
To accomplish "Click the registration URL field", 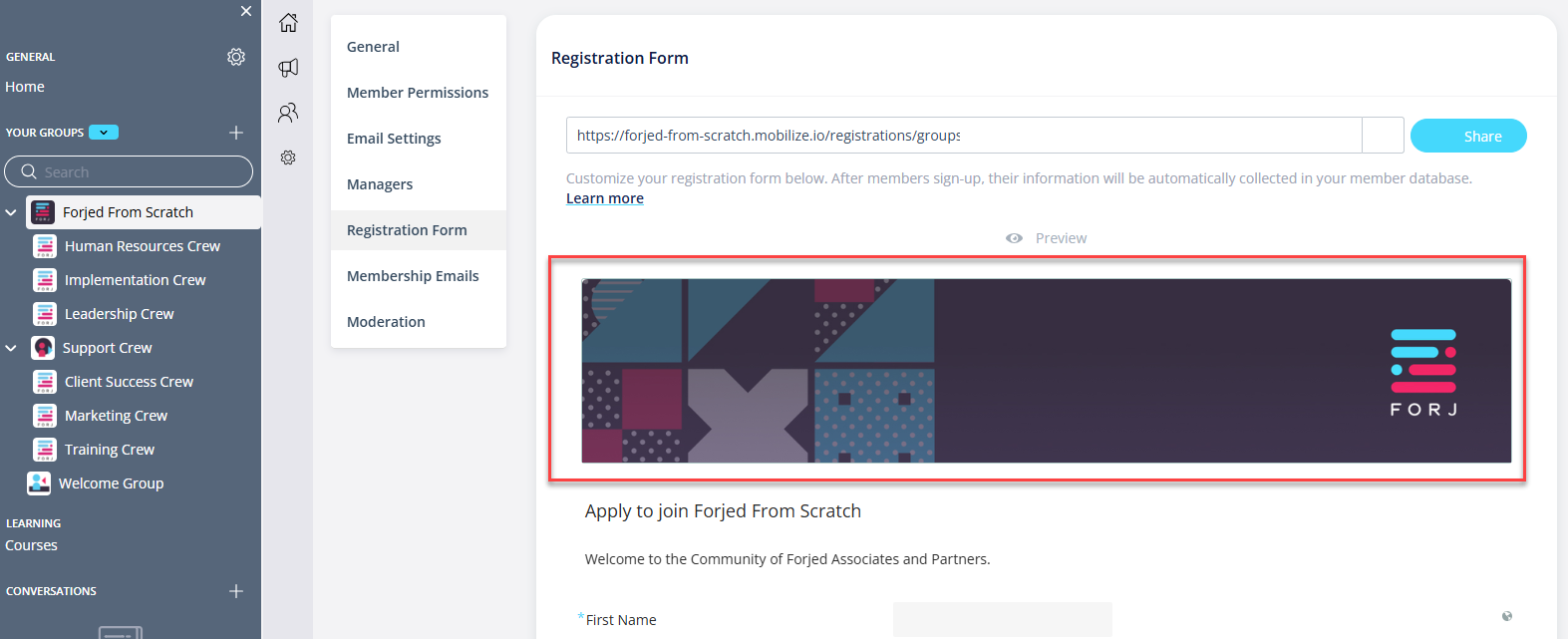I will pos(964,136).
